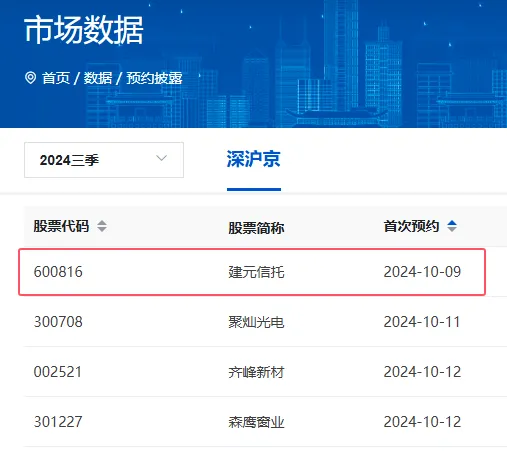Open stock code 300708
Viewport: 507px width, 451px height.
tap(58, 322)
